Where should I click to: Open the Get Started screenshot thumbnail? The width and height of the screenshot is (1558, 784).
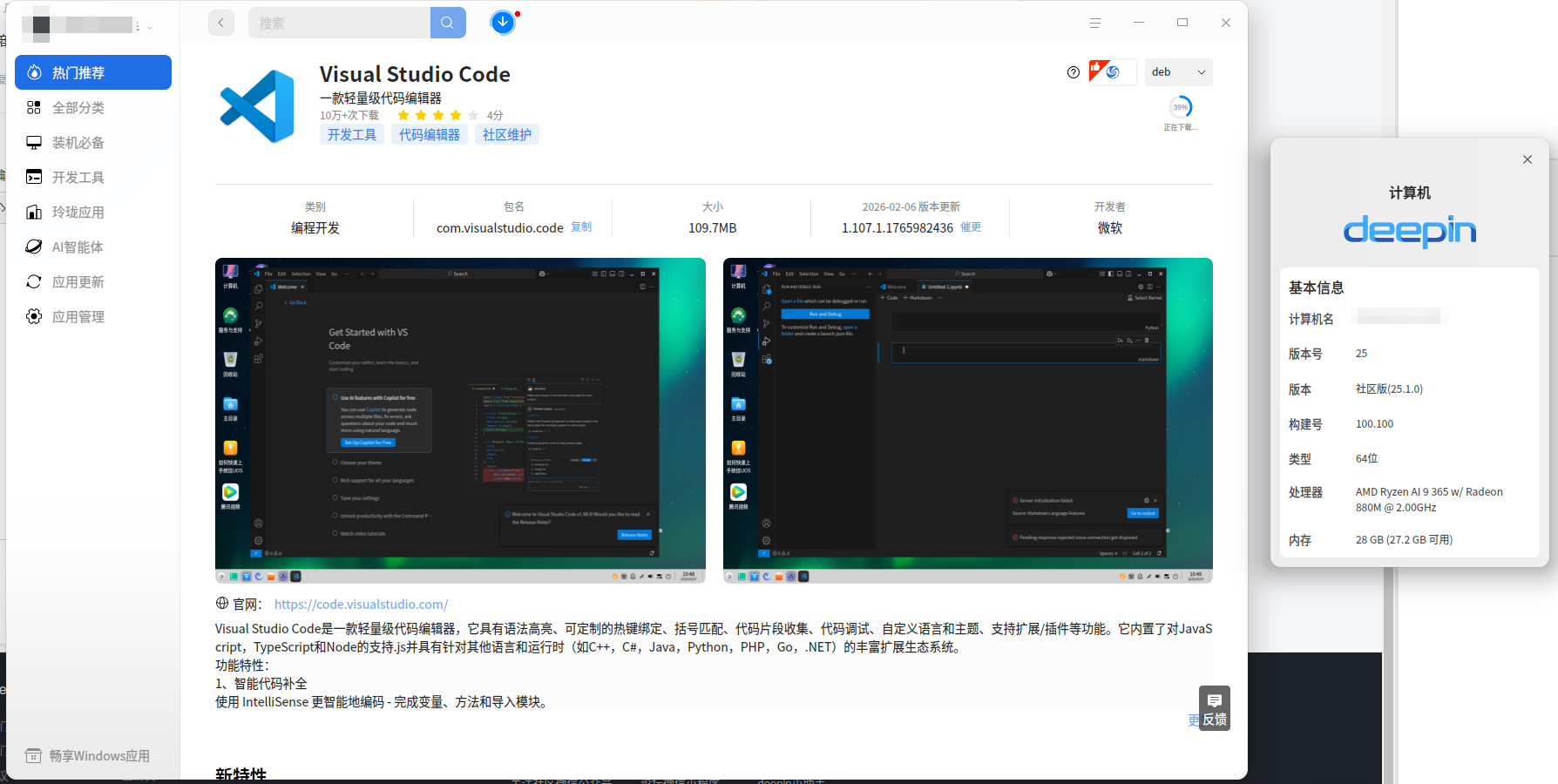click(460, 420)
